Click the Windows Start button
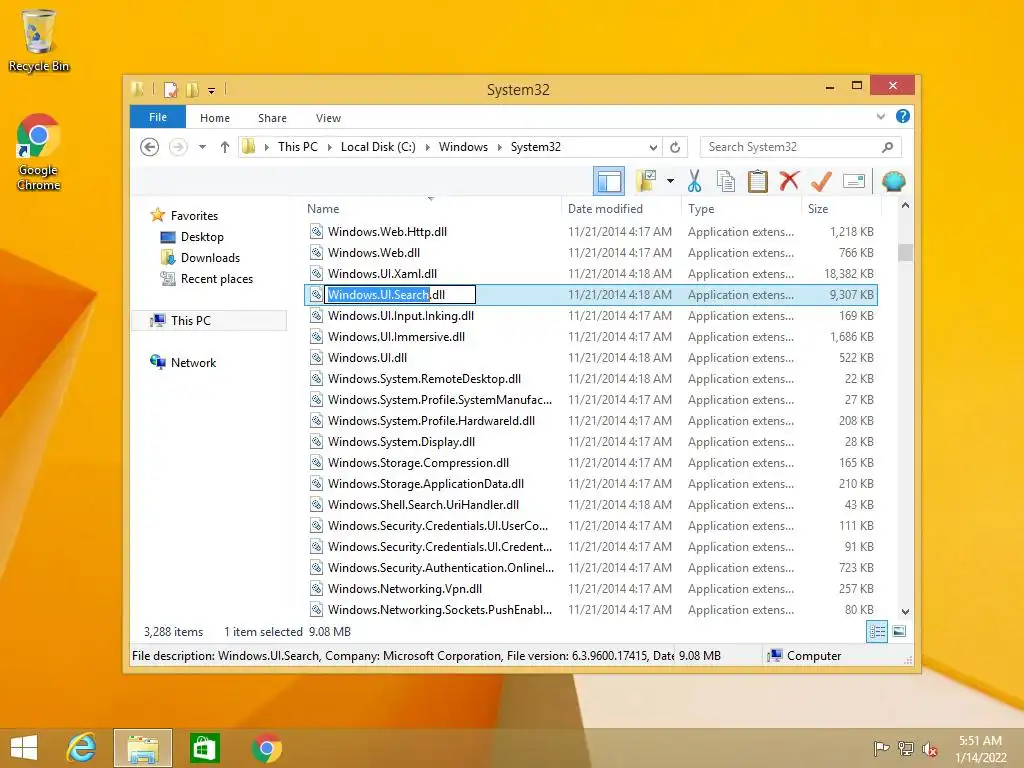1024x768 pixels. coord(24,748)
